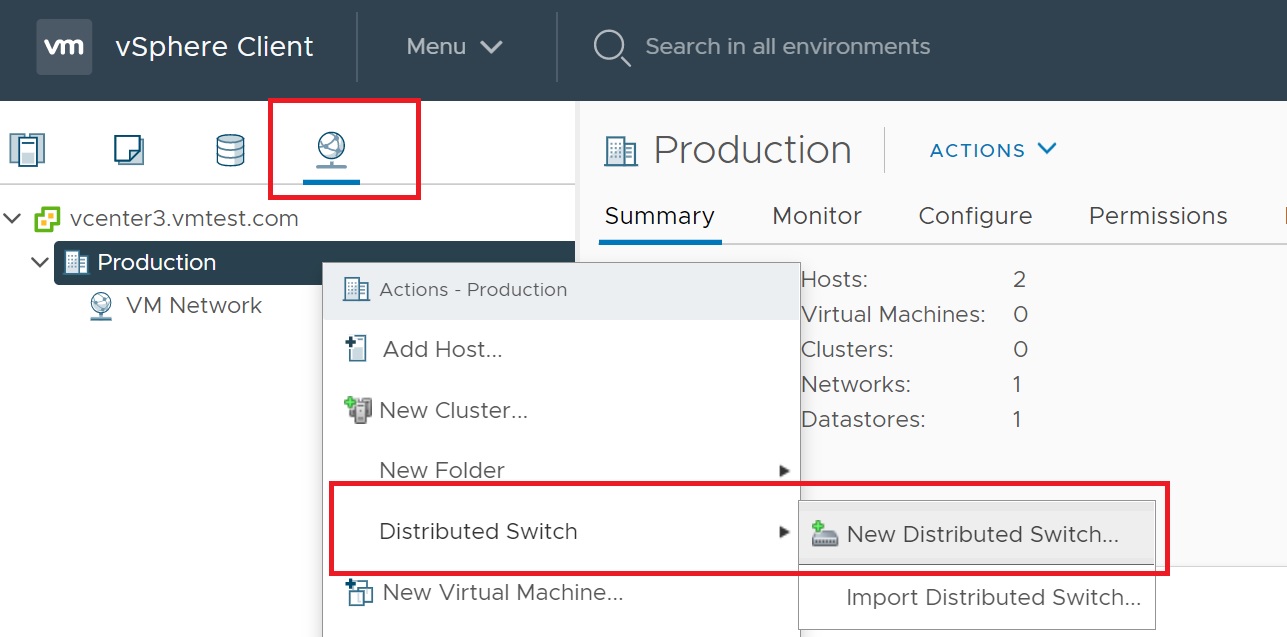Switch to the Monitor tab
Screen dimensions: 1287x637
pyautogui.click(x=816, y=216)
